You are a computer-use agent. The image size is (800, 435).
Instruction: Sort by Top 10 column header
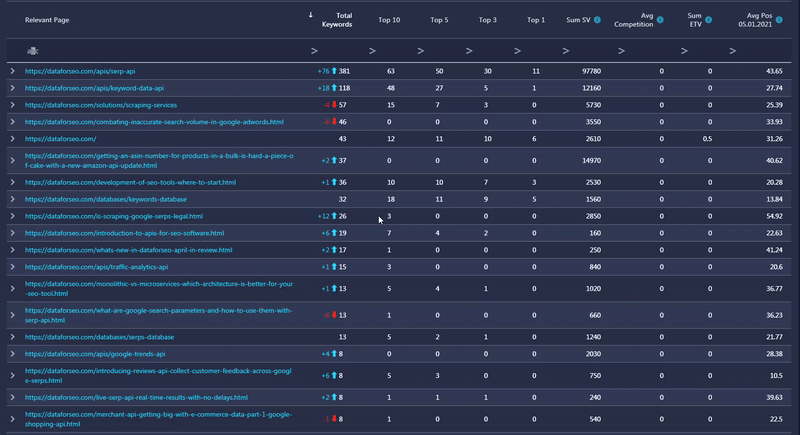(389, 20)
